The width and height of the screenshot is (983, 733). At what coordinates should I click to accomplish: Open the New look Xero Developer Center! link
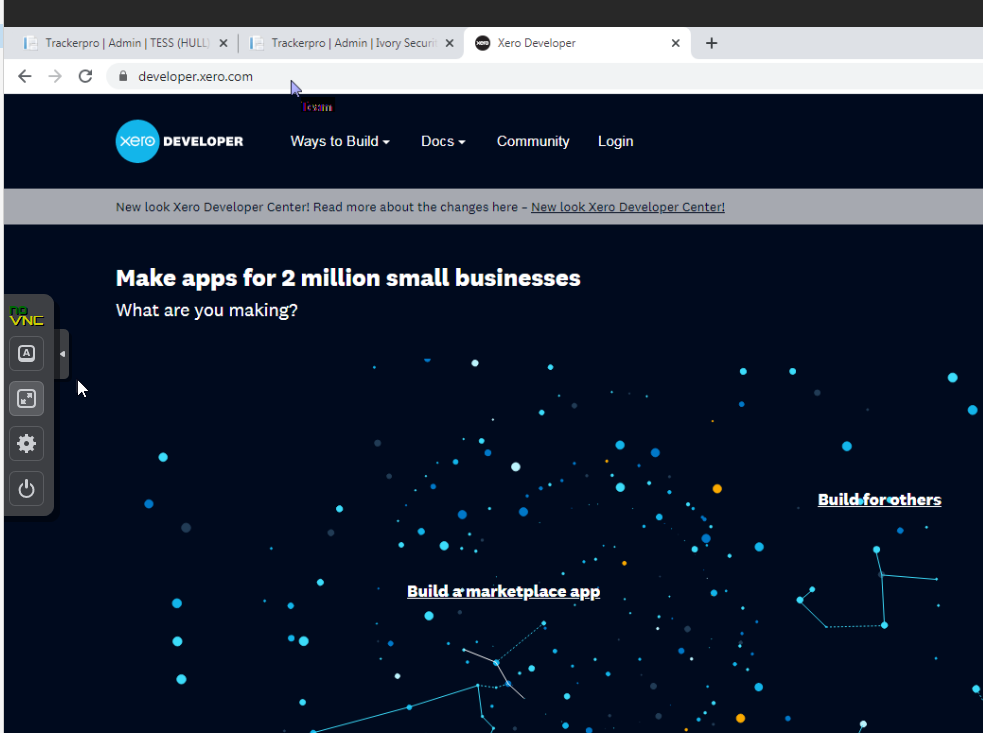coord(628,207)
